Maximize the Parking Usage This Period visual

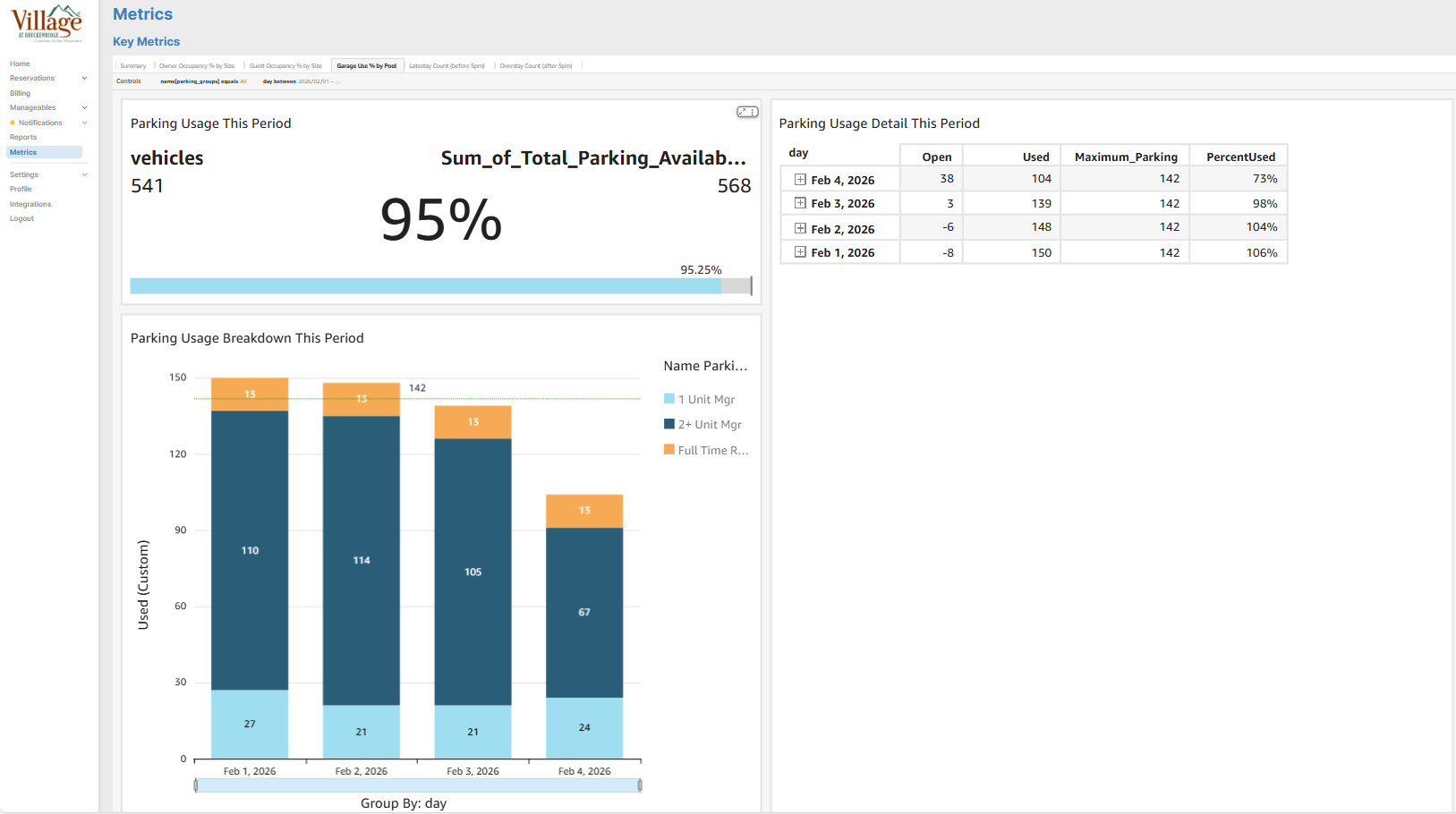(x=744, y=112)
